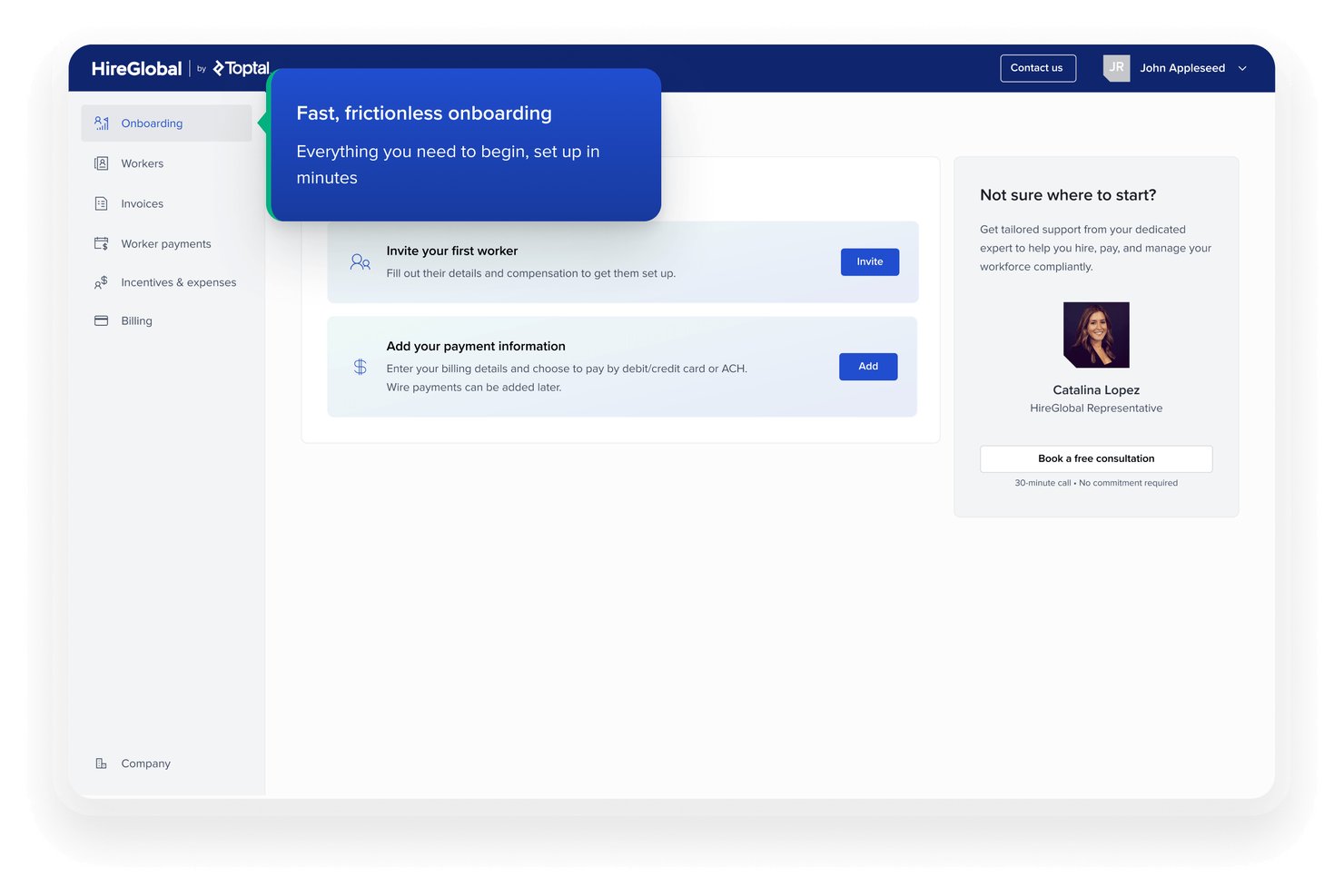The image size is (1344, 896).
Task: Click the HireGlobal logo
Action: pyautogui.click(x=136, y=68)
